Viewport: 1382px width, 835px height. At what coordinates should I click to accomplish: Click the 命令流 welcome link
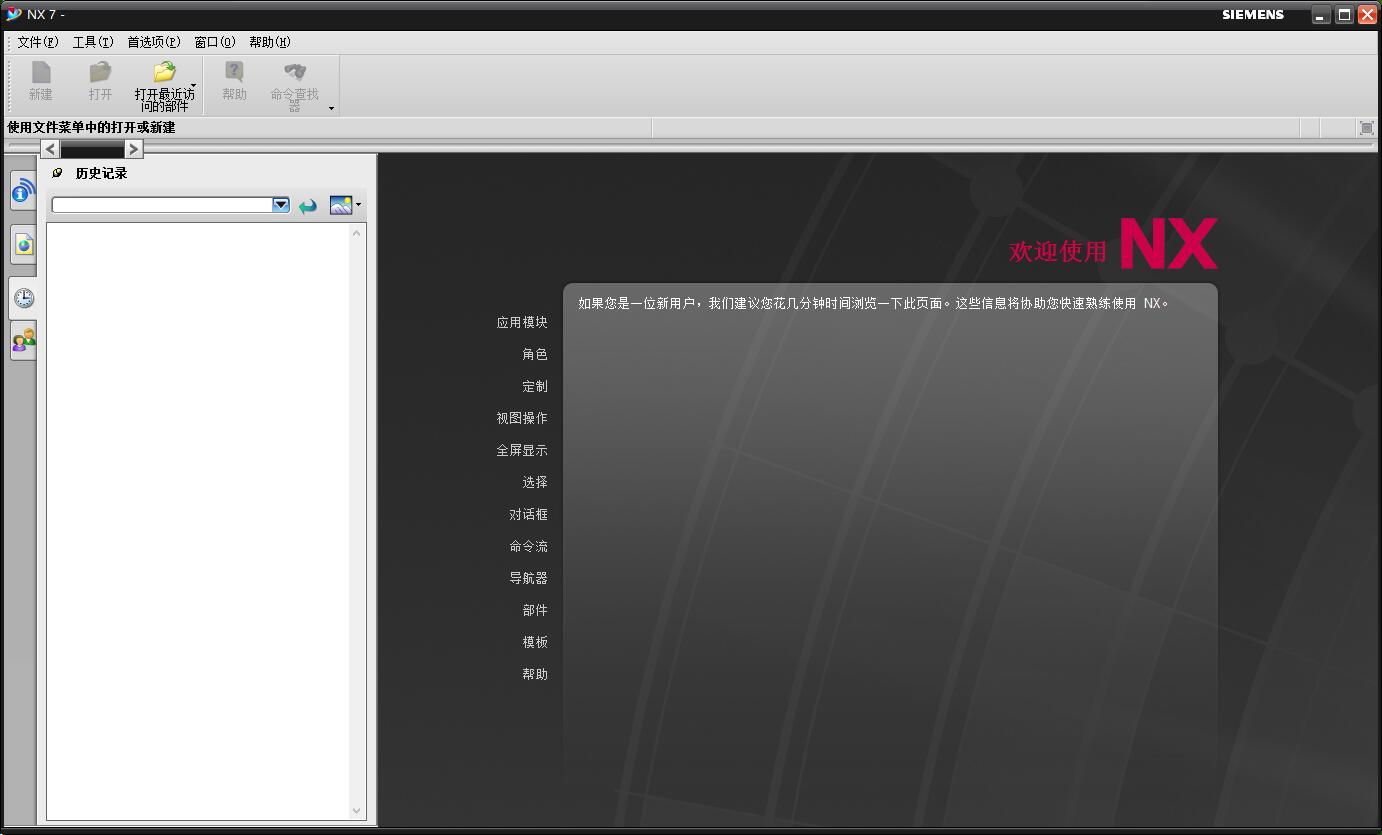[x=528, y=546]
